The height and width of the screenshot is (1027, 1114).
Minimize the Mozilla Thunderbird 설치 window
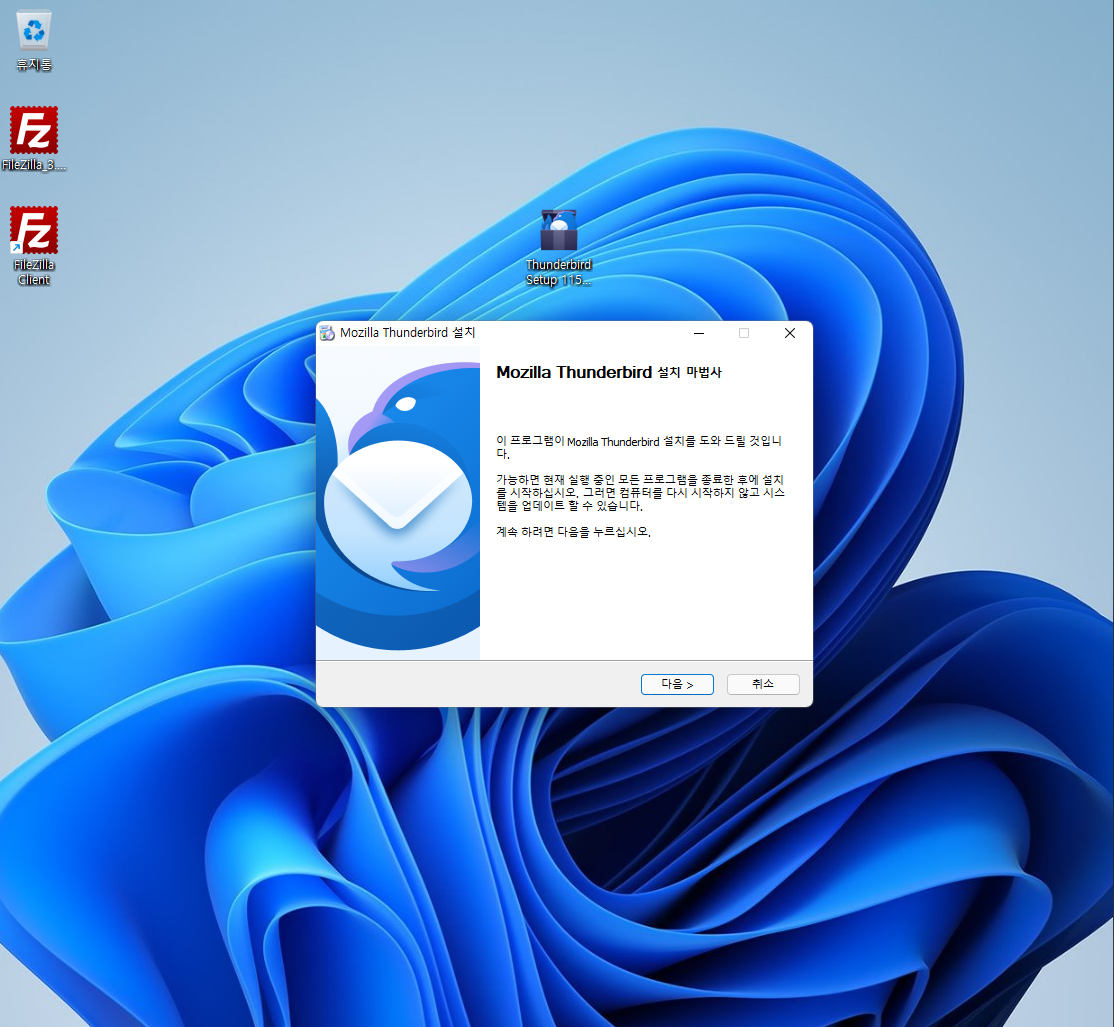(699, 333)
